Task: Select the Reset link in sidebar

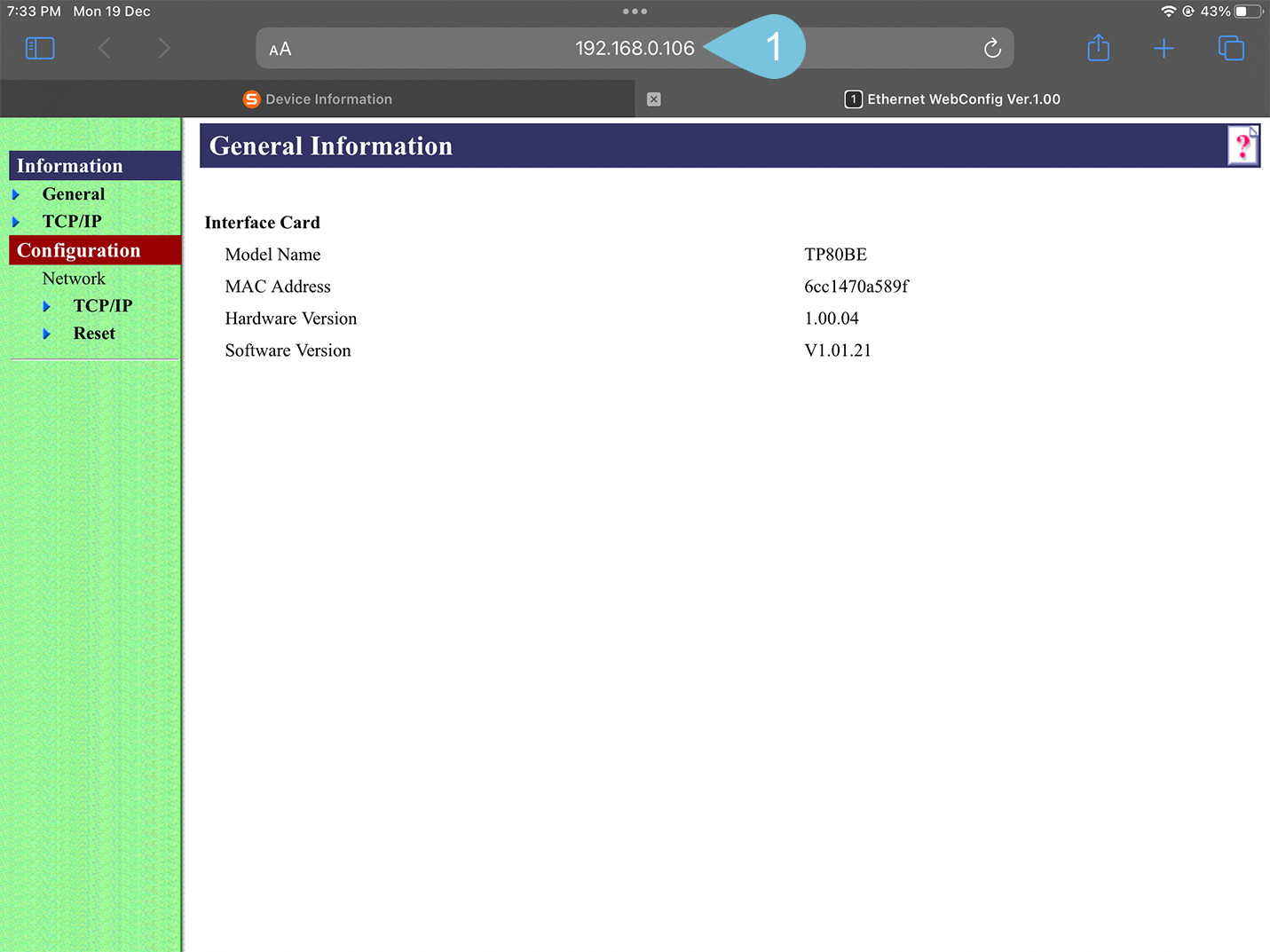Action: [x=94, y=334]
